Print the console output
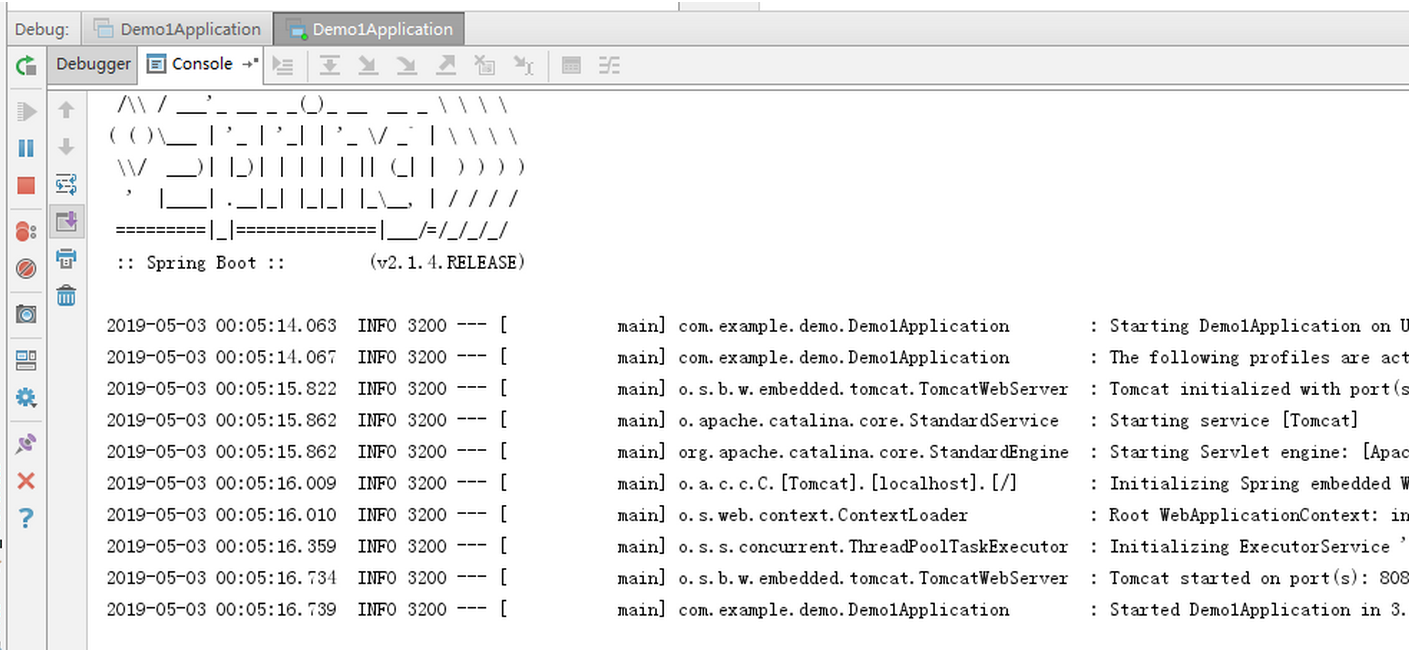This screenshot has height=652, width=1425. [x=66, y=258]
